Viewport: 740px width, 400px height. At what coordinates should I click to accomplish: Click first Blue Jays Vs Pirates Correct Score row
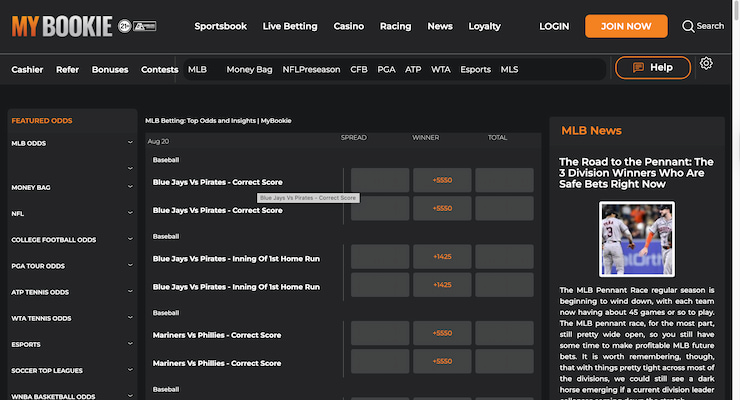218,182
